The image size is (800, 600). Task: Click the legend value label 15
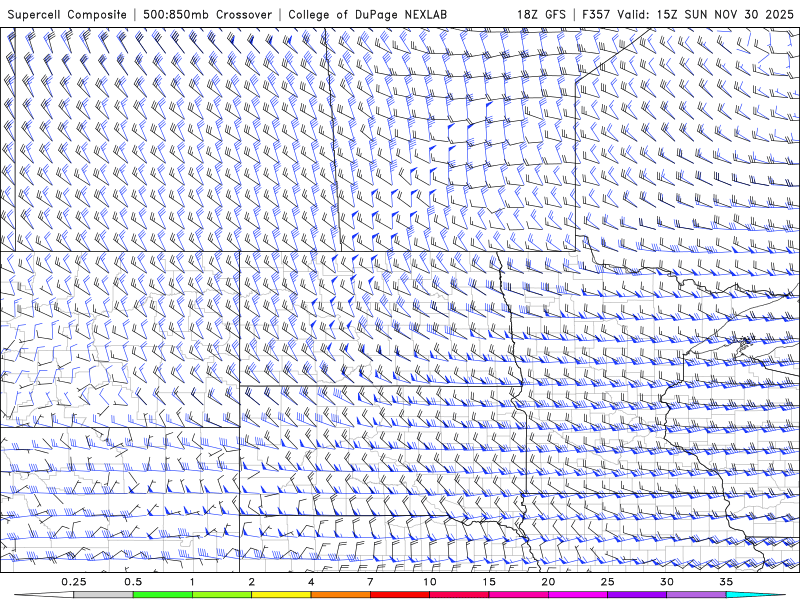coord(489,582)
